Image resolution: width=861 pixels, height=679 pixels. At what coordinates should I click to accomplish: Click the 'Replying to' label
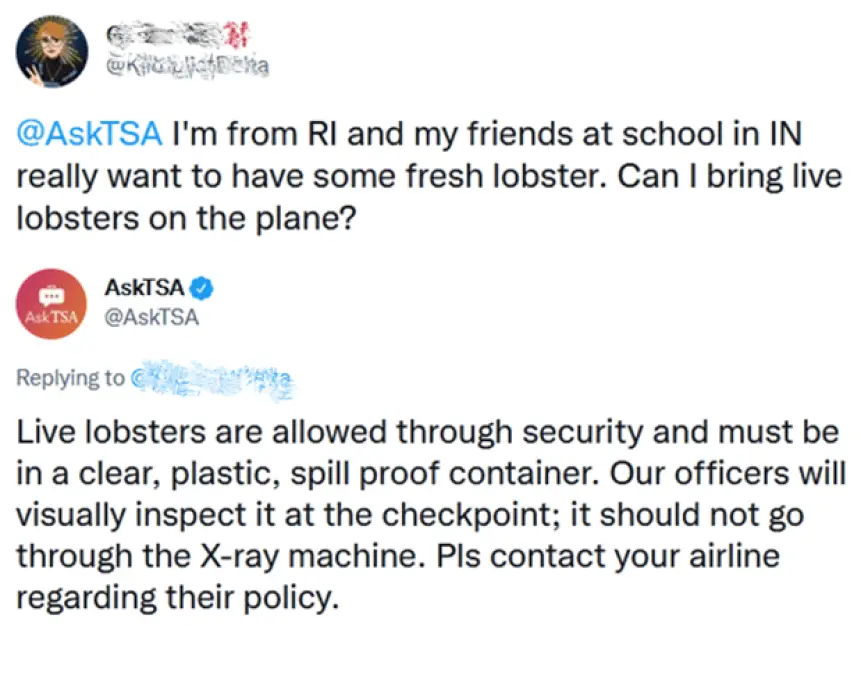71,378
